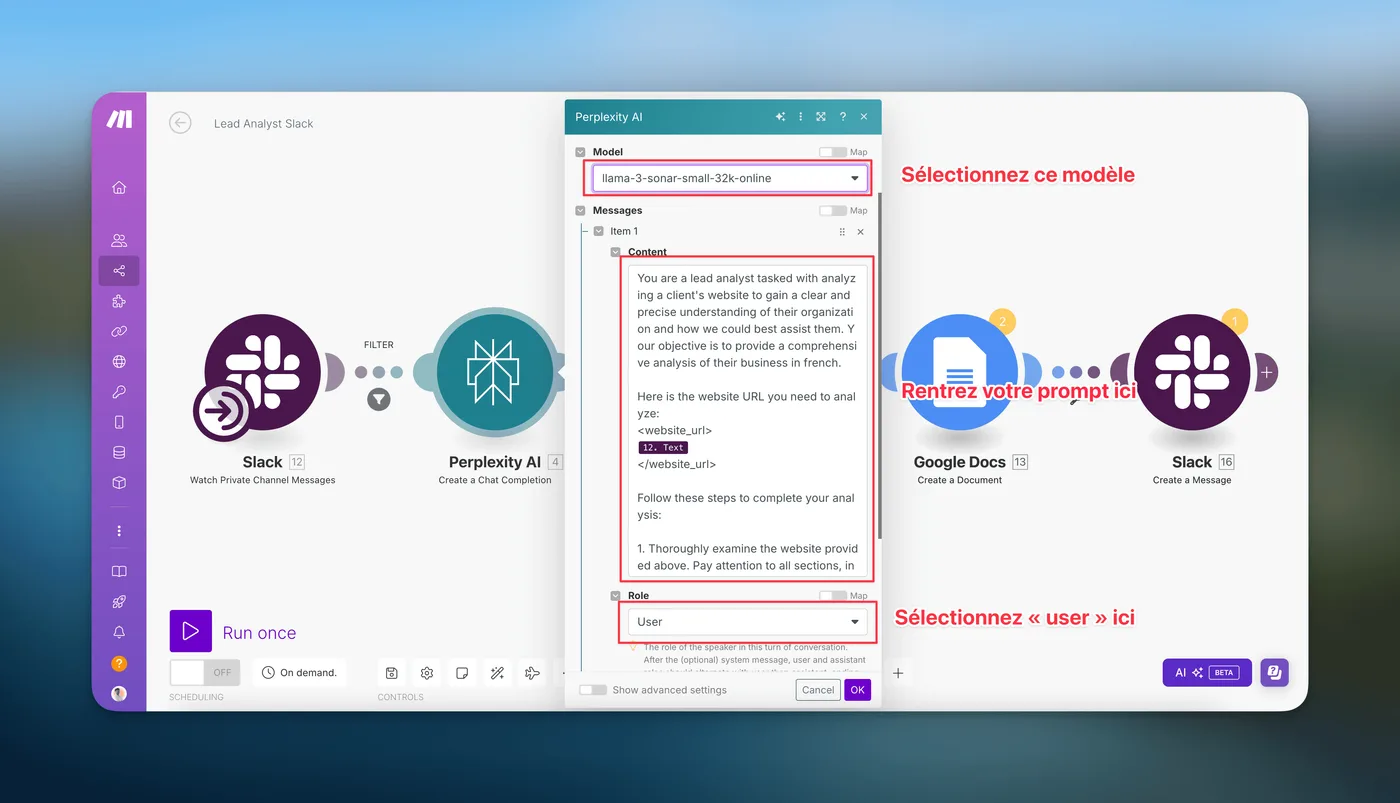Open the Notes sticky-note control icon
The height and width of the screenshot is (803, 1400).
462,673
